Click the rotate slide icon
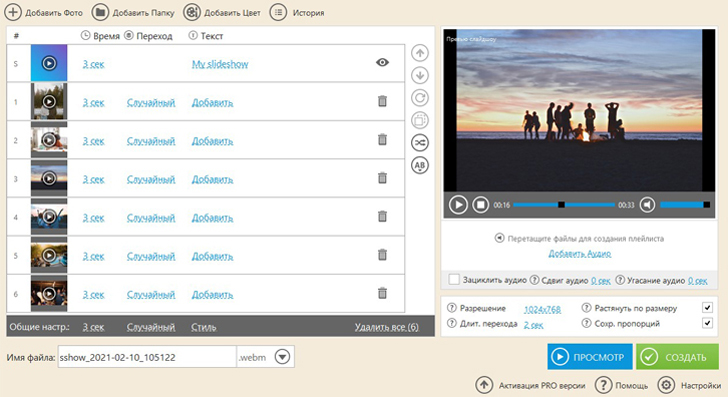 point(420,98)
